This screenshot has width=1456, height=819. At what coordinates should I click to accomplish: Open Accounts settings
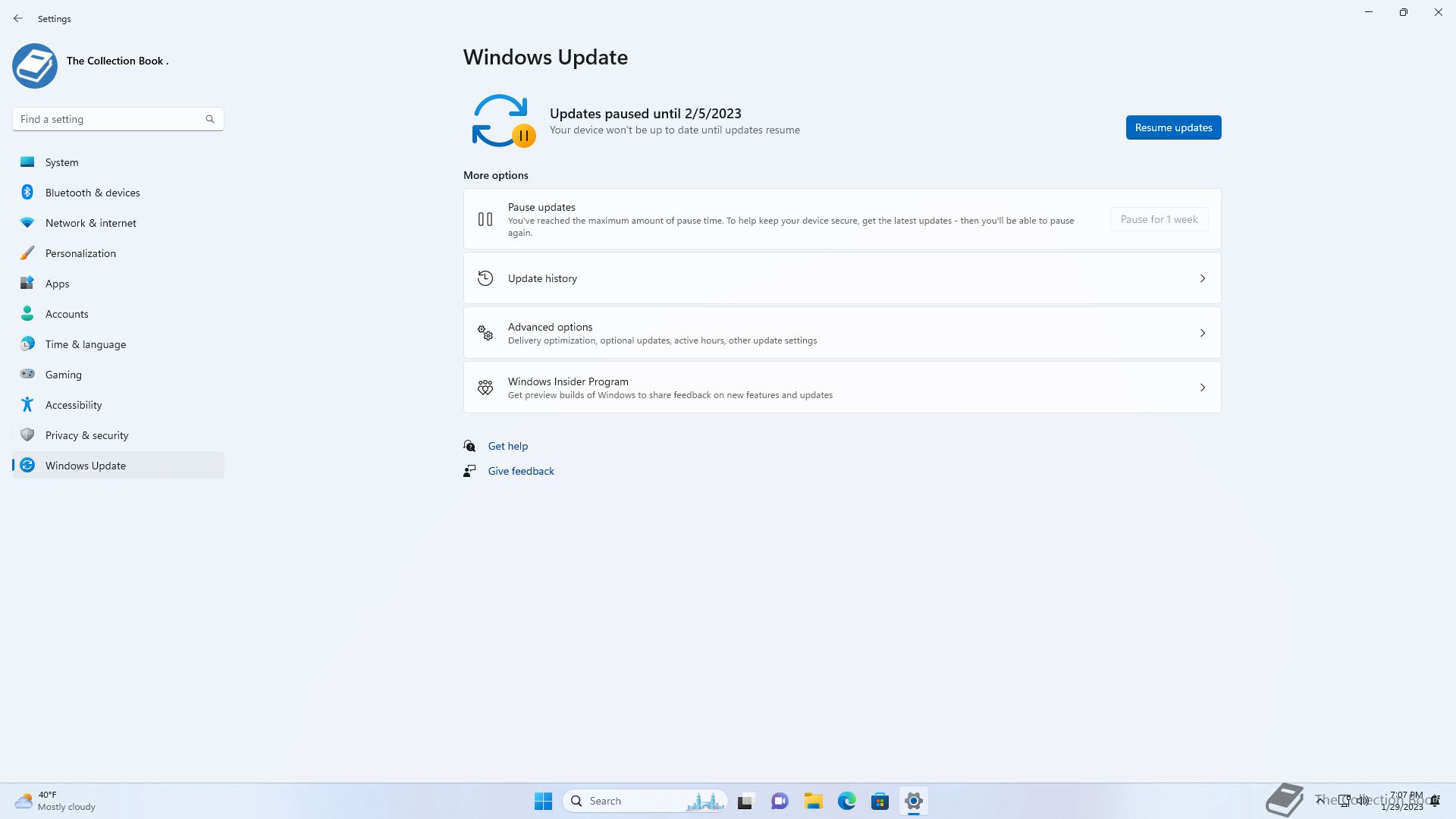point(118,313)
